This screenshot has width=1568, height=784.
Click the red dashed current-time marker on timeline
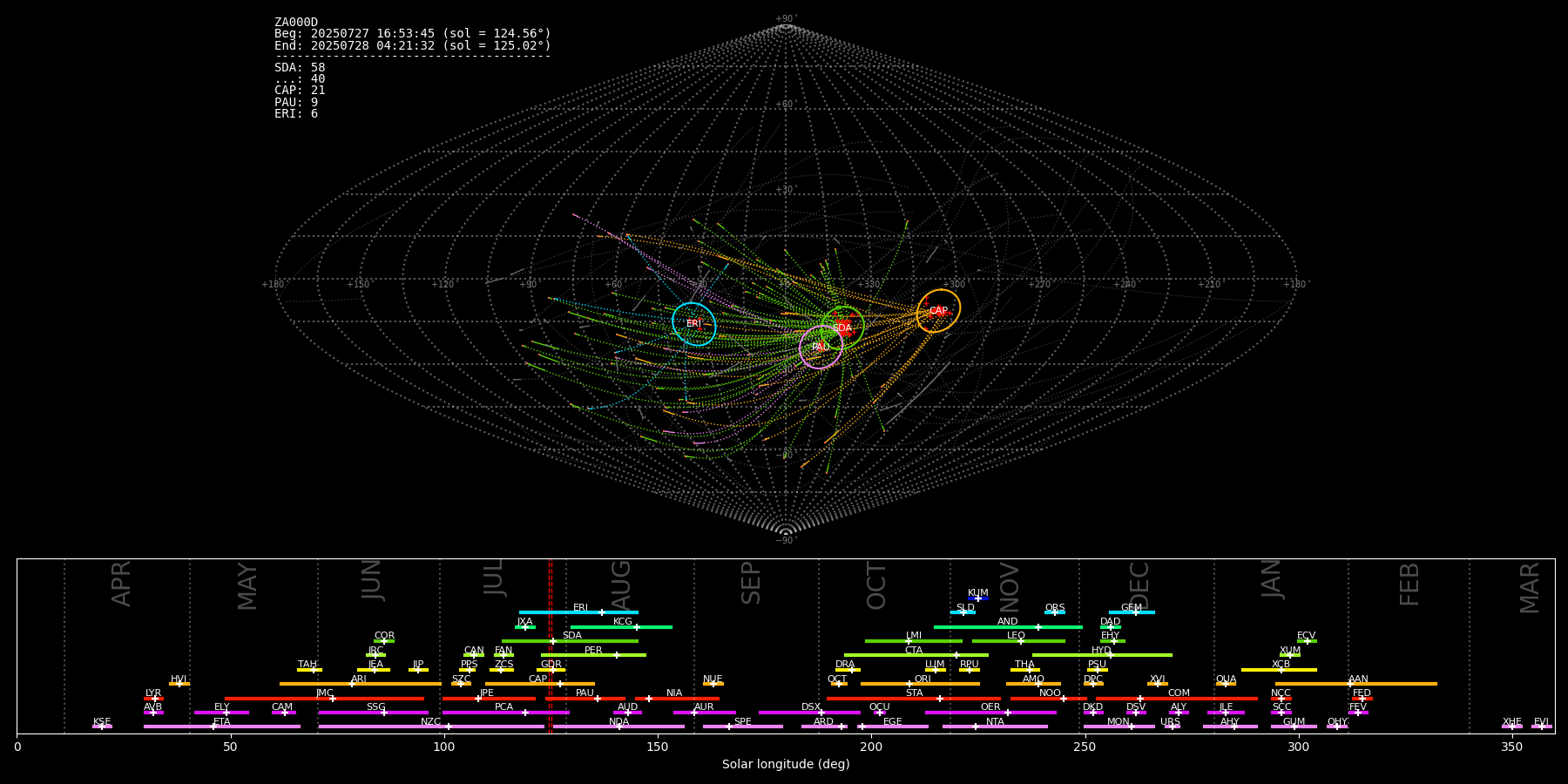pos(550,646)
